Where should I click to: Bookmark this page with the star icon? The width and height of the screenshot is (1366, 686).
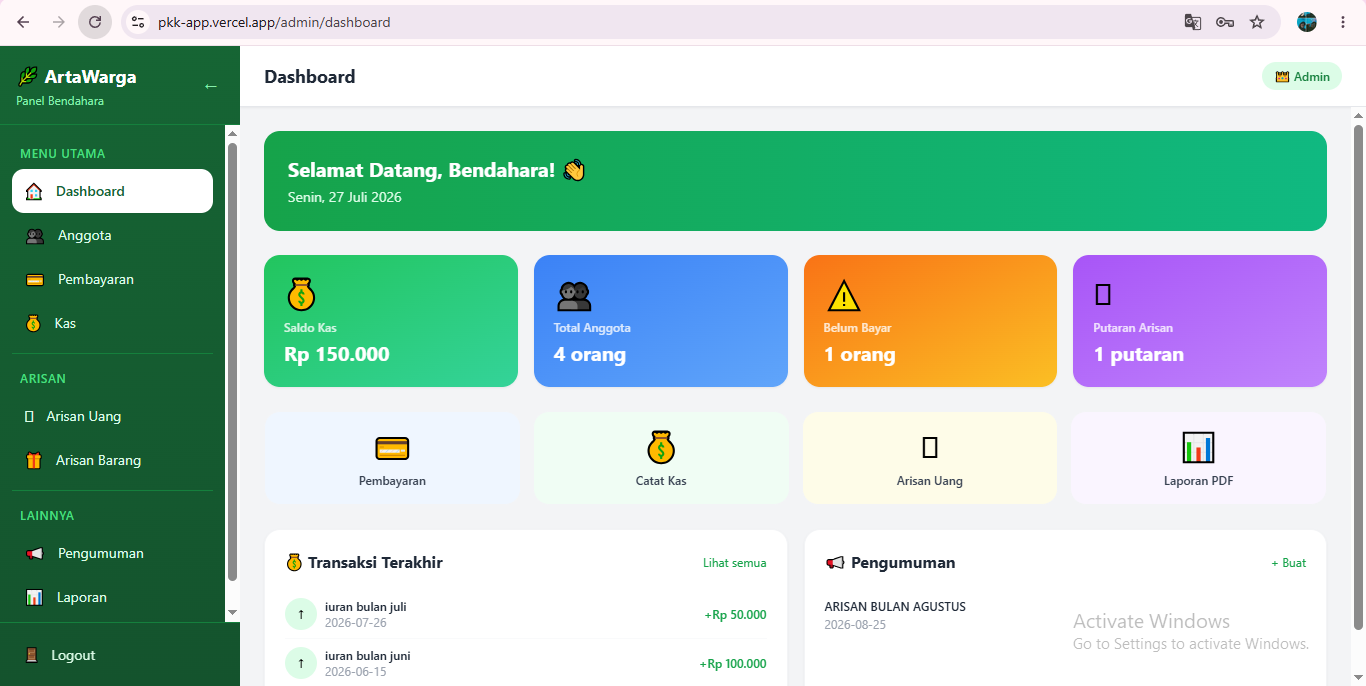click(x=1257, y=22)
